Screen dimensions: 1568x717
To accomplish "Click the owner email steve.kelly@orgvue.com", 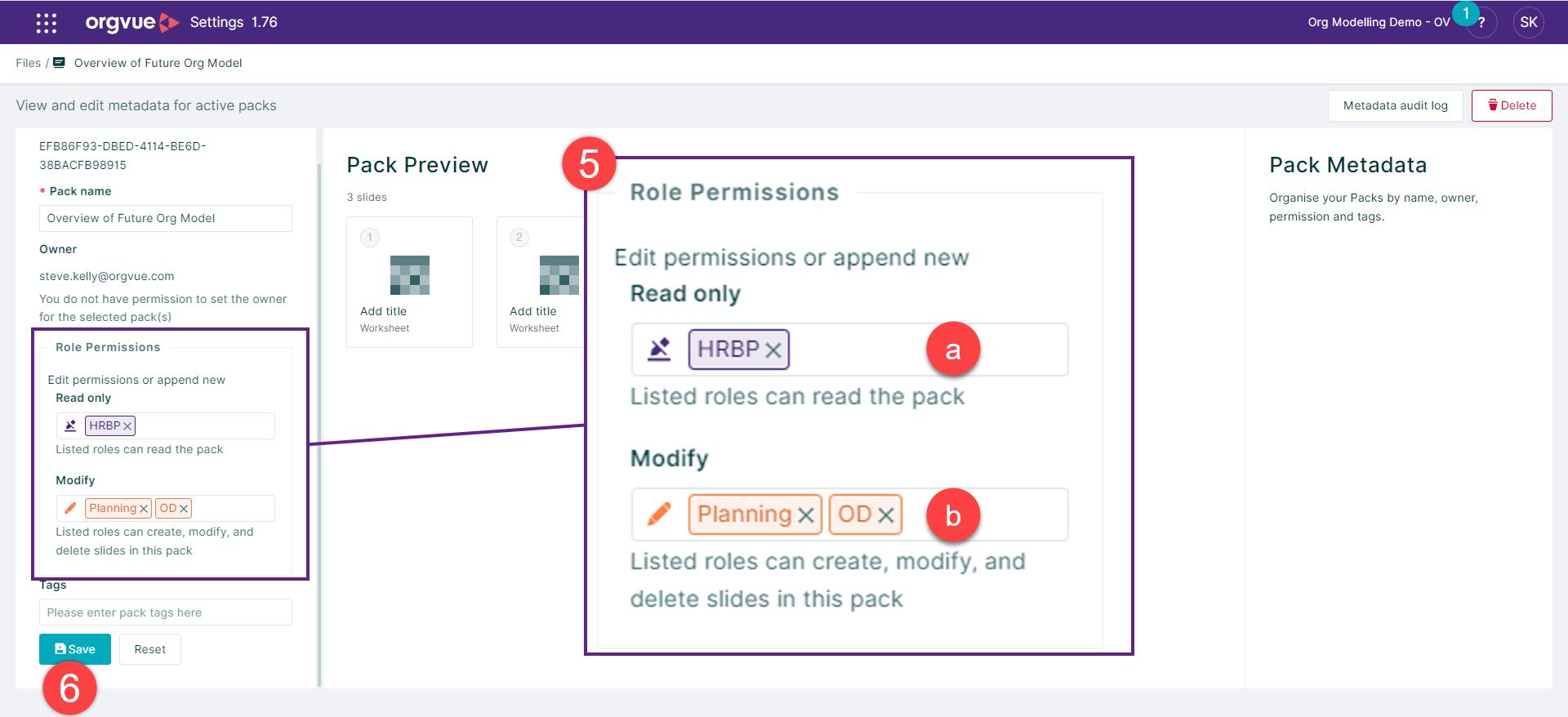I will click(107, 276).
